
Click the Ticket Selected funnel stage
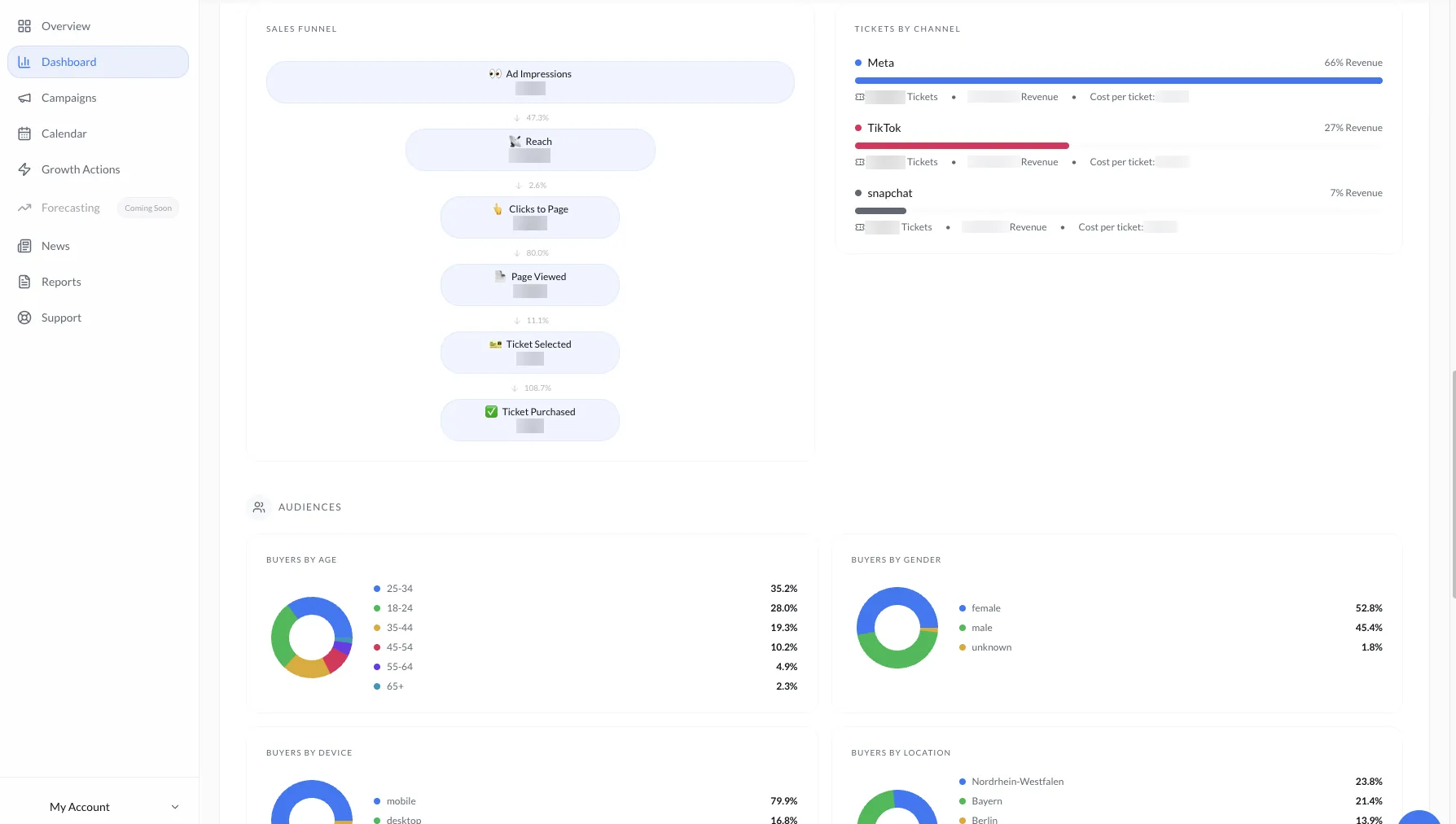[x=530, y=353]
